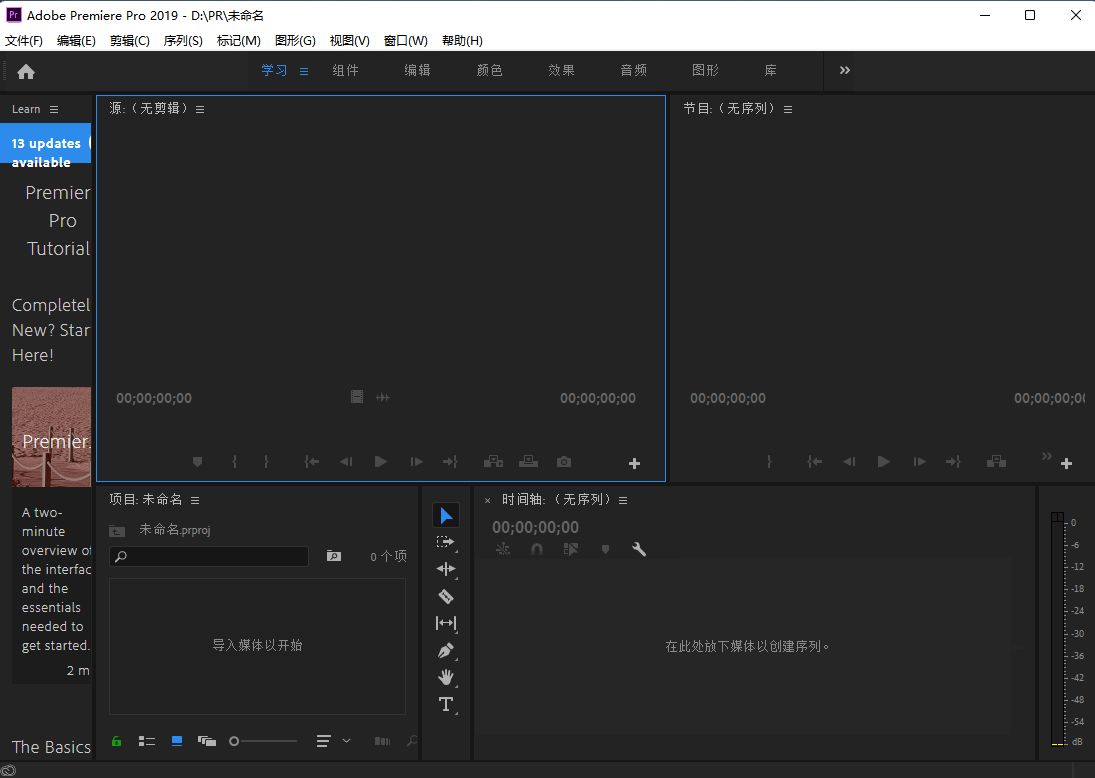Add marker in Source monitor
This screenshot has height=778, width=1095.
[x=198, y=462]
